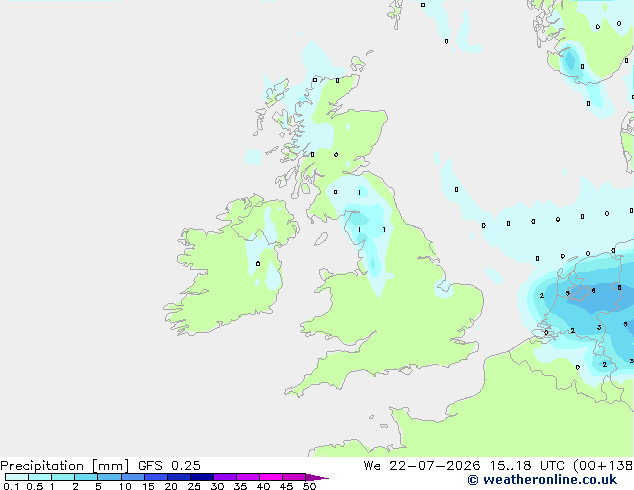Click the 35–40 mm legend color swatch

click(248, 477)
